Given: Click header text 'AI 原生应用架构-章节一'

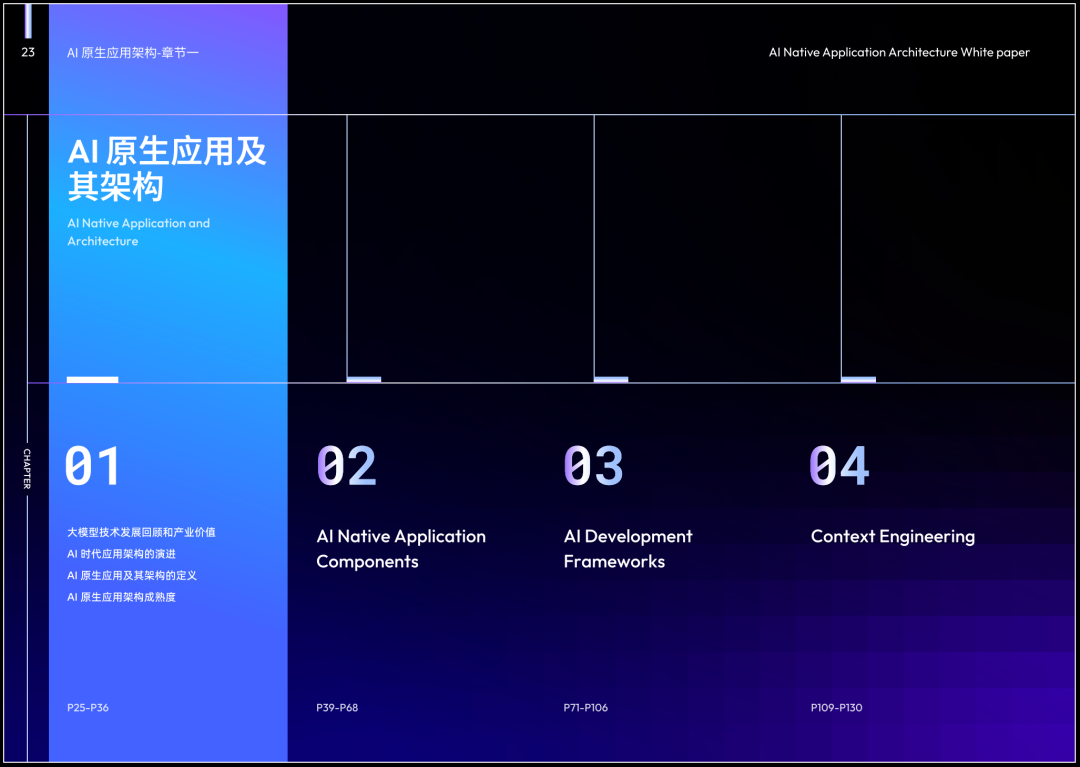Looking at the screenshot, I should 133,52.
